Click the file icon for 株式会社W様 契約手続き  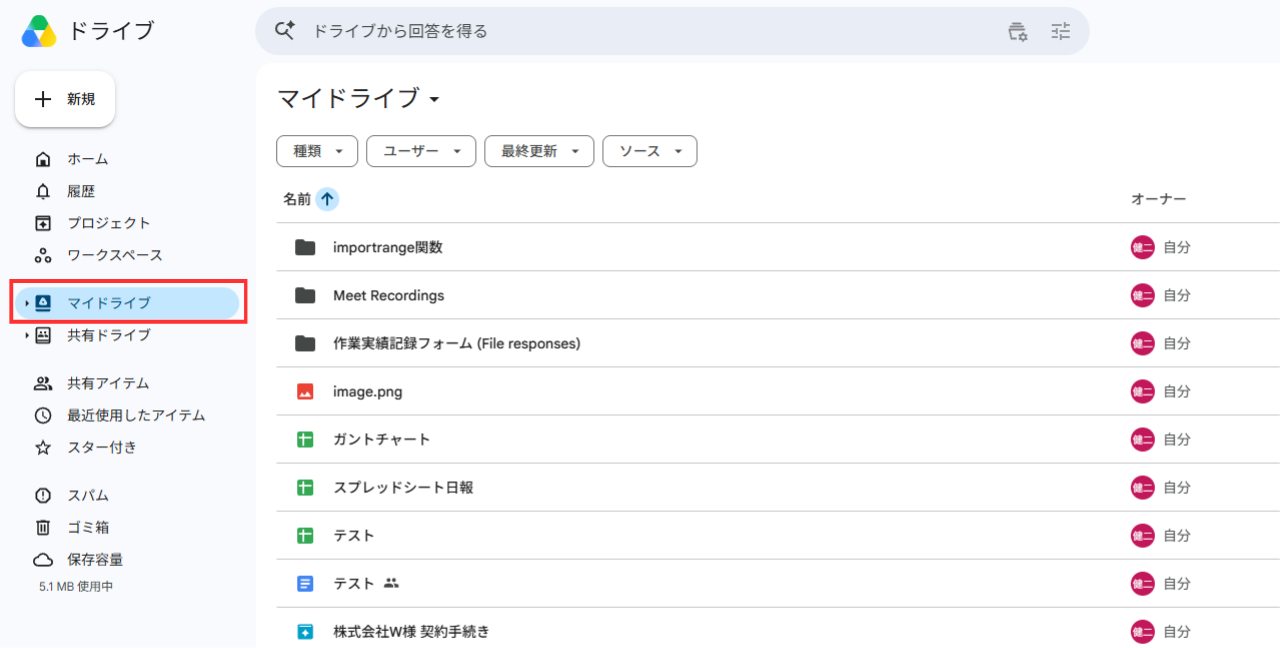point(305,631)
